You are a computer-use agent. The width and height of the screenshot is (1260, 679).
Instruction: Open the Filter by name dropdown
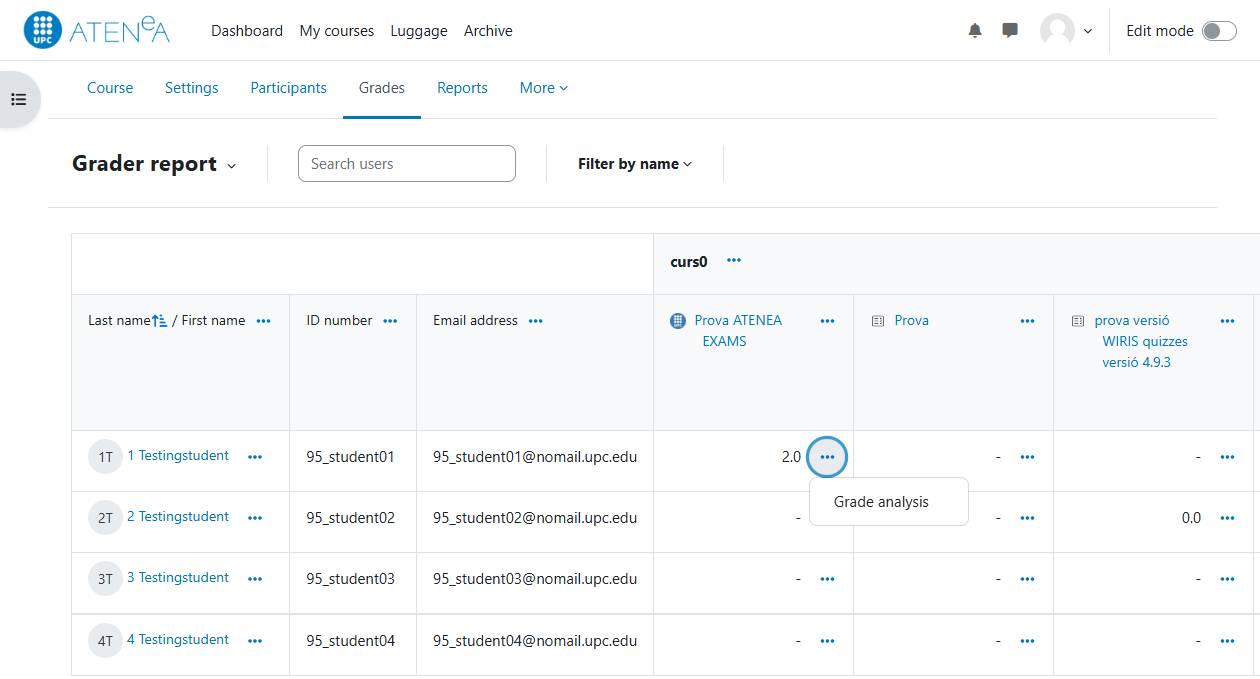point(634,164)
